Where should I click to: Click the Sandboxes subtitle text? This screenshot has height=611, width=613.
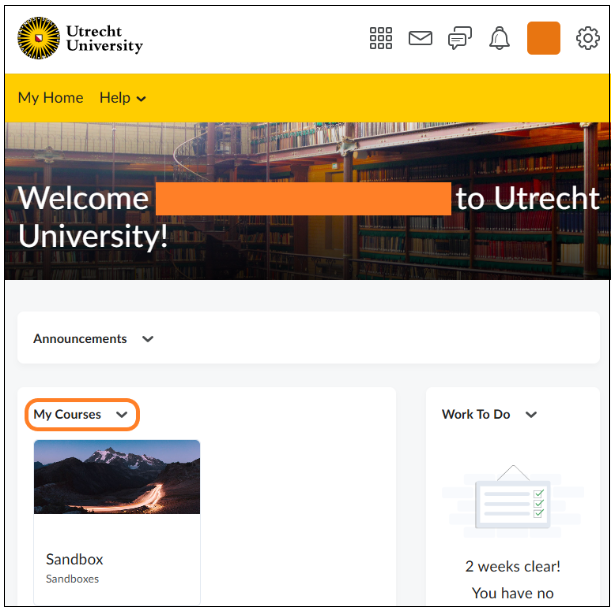72,579
